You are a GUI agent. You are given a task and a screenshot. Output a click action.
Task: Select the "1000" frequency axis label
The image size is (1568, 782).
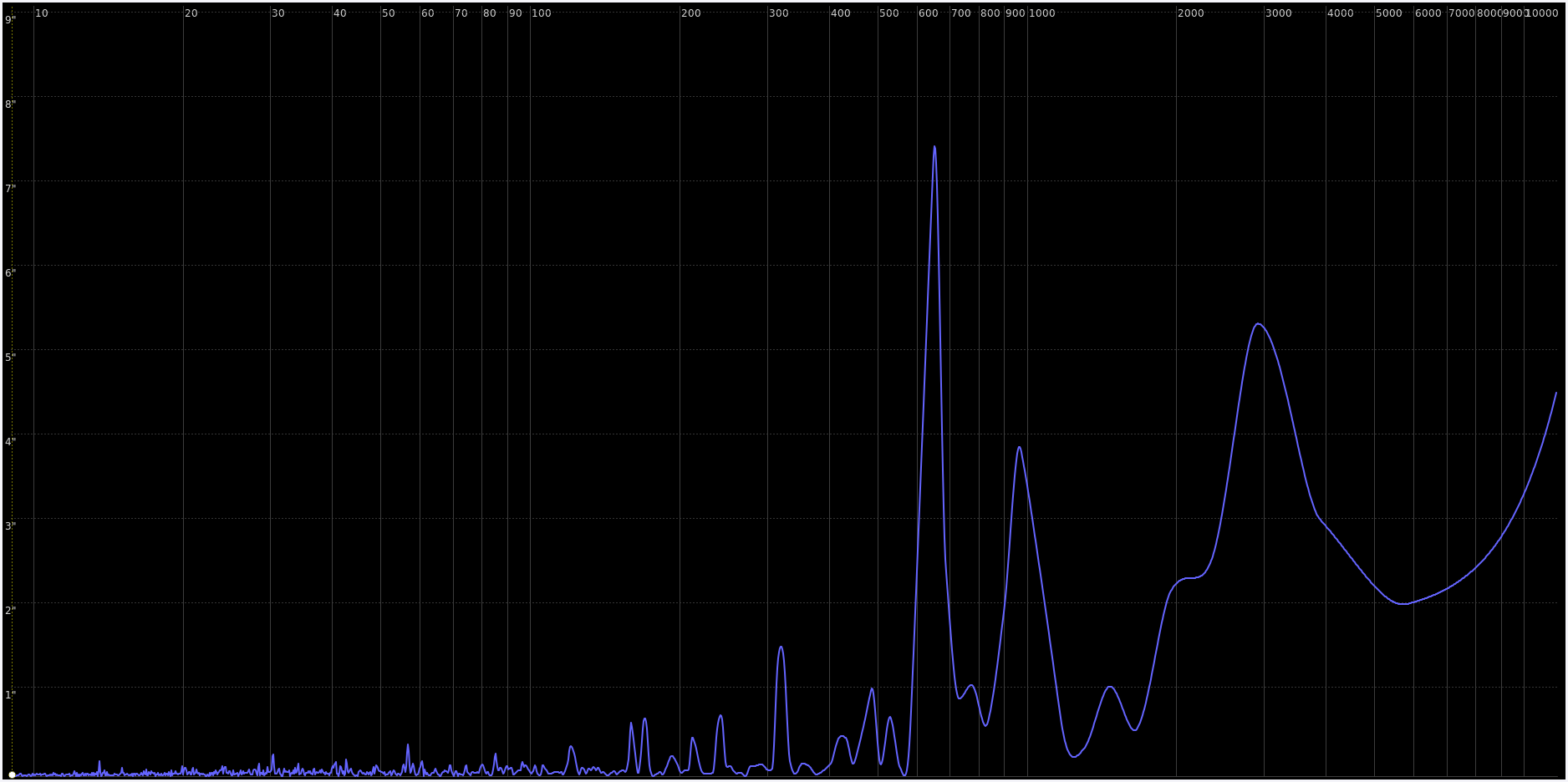pyautogui.click(x=1042, y=13)
